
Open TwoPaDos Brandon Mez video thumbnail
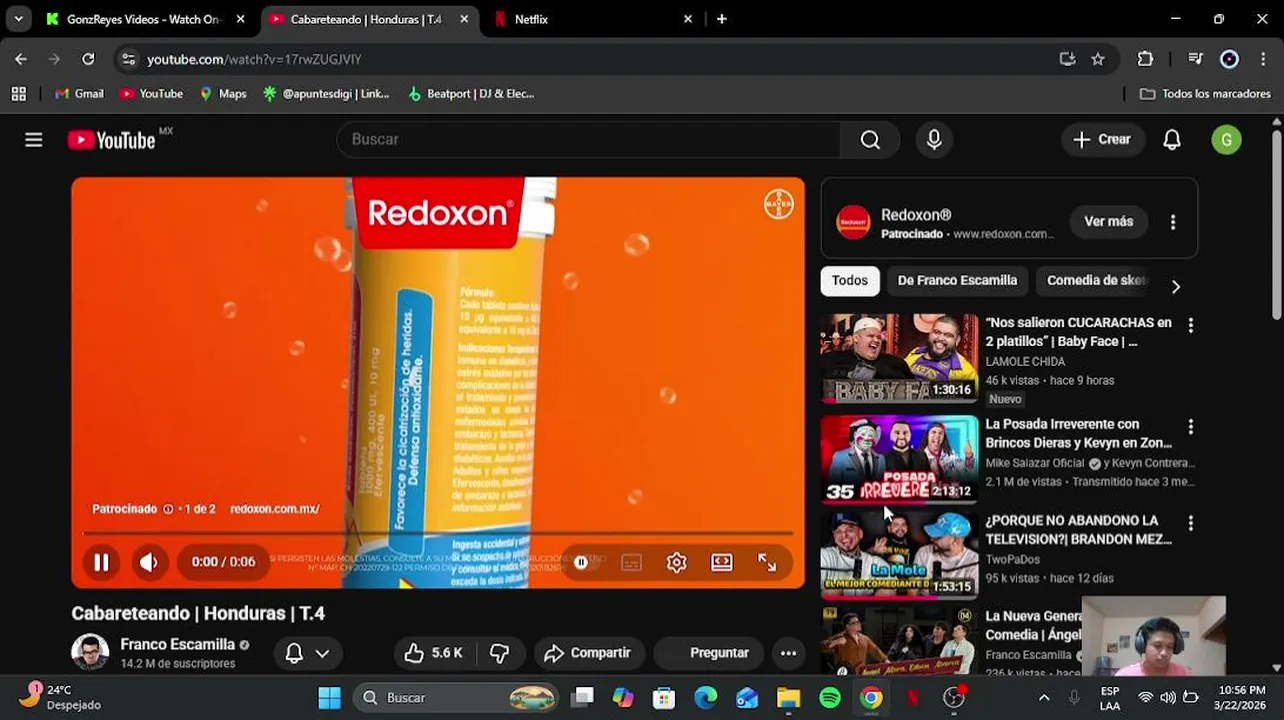[899, 555]
